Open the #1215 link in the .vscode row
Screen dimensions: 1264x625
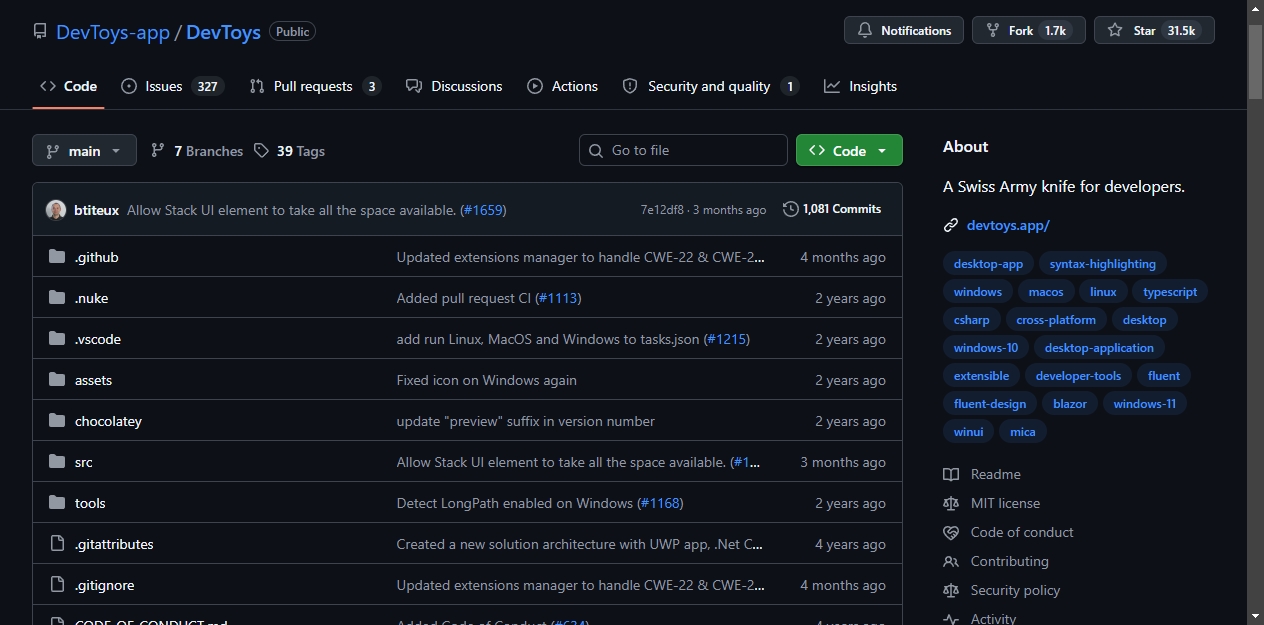[x=727, y=339]
